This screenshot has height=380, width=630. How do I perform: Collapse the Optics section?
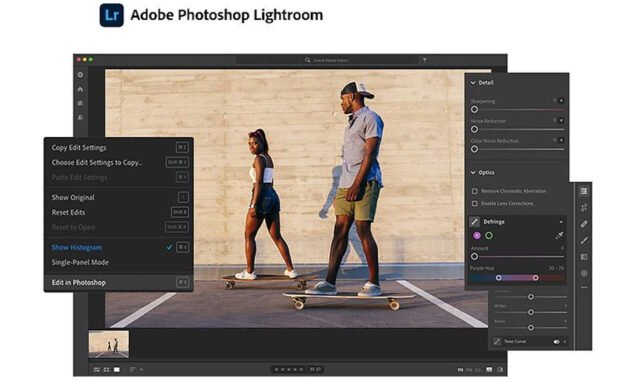click(x=473, y=173)
